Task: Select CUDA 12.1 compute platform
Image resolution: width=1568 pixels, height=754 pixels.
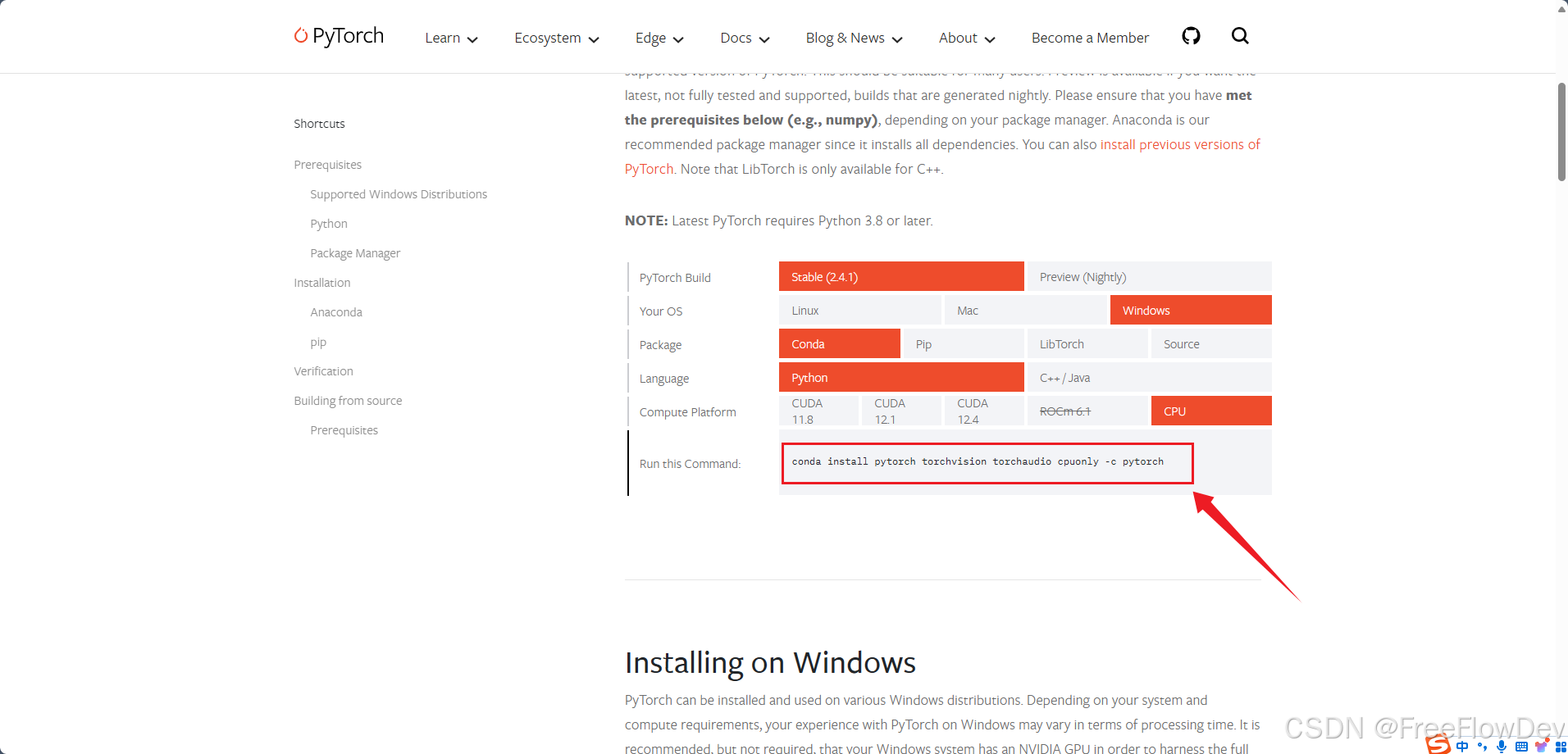Action: [901, 411]
